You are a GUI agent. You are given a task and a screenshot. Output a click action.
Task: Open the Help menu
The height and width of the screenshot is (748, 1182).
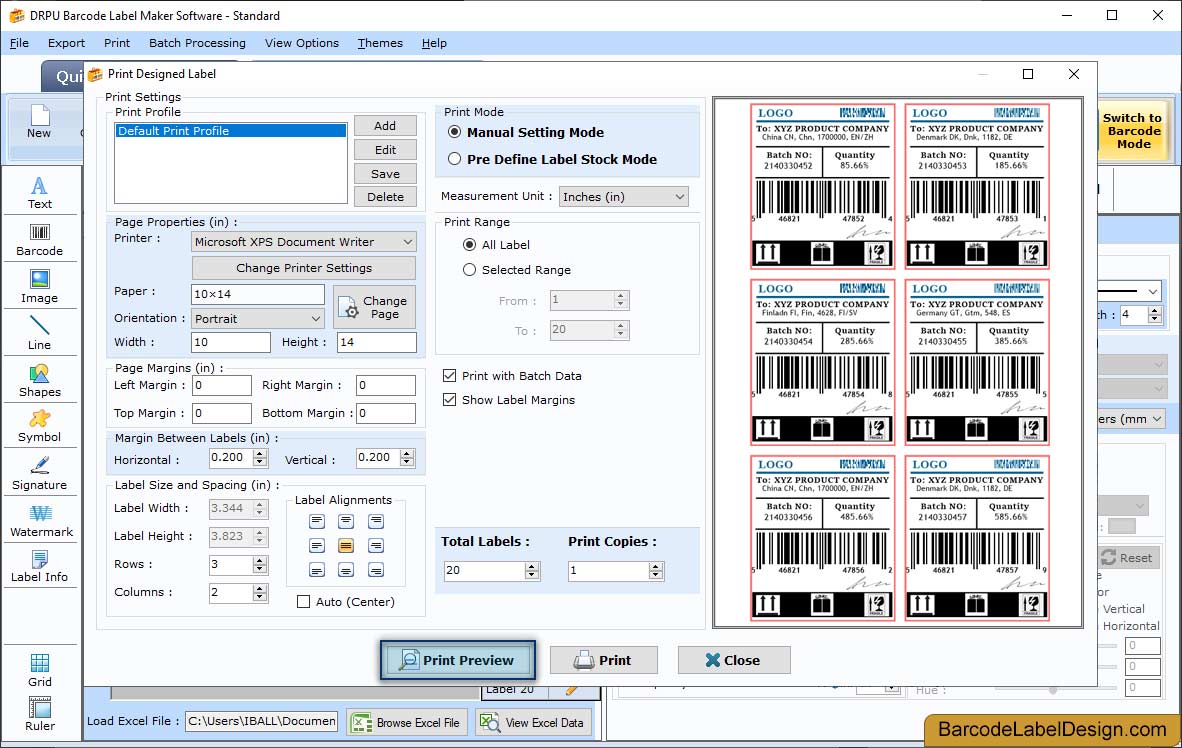(434, 43)
